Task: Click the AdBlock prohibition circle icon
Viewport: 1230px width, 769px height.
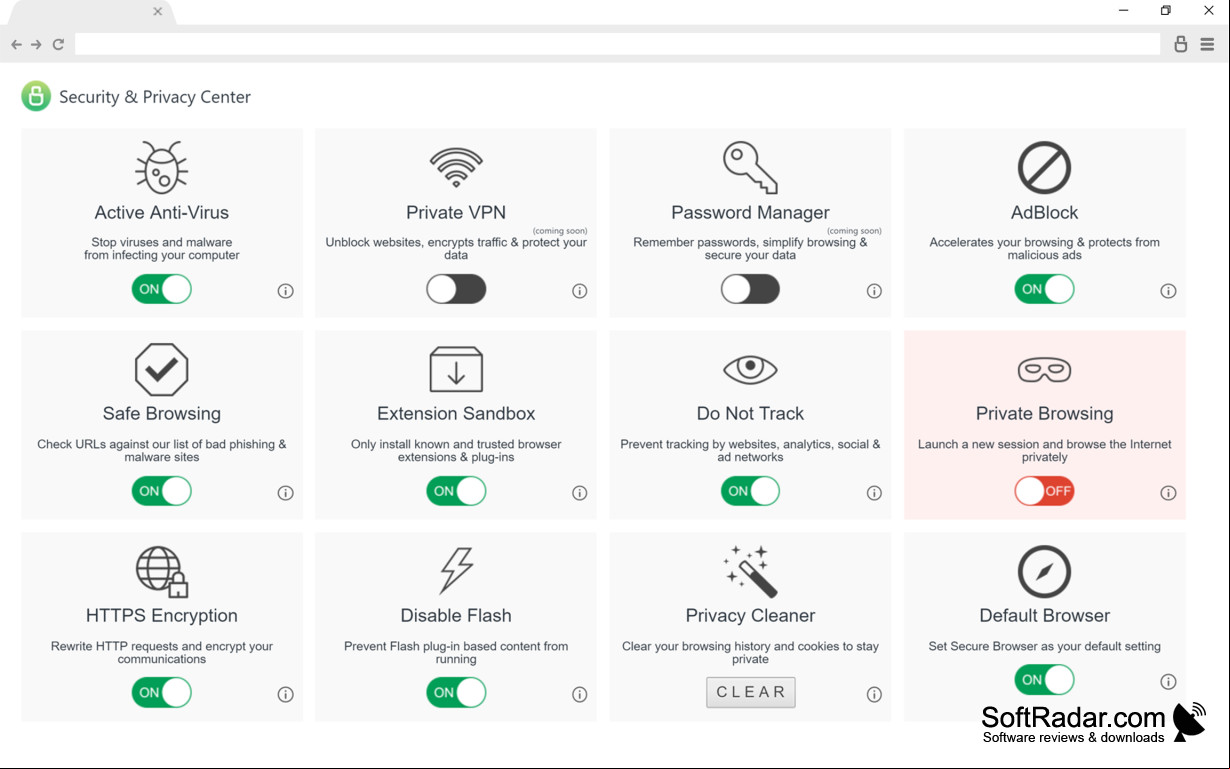Action: click(1044, 167)
